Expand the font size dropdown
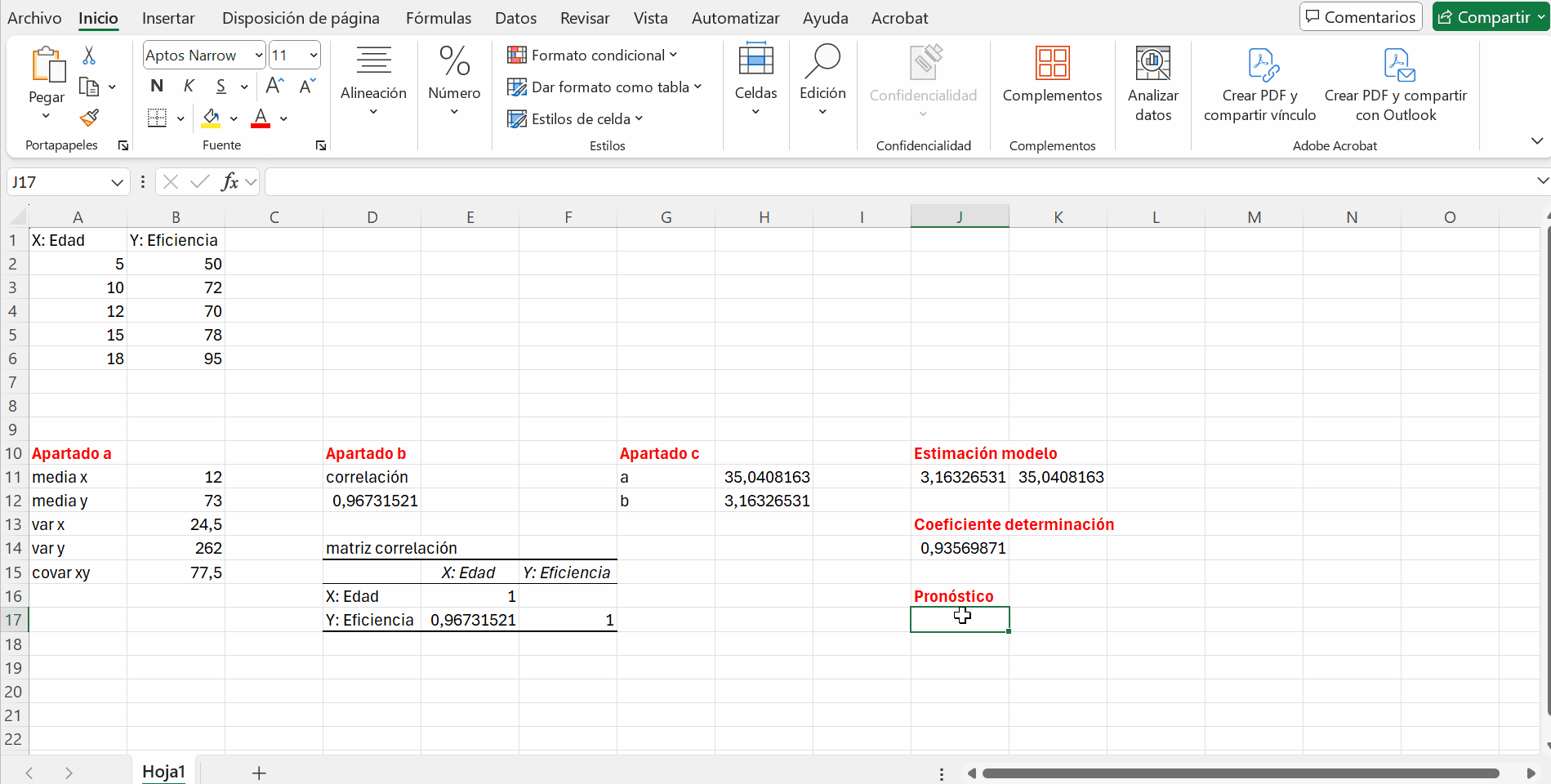The height and width of the screenshot is (784, 1551). tap(313, 56)
